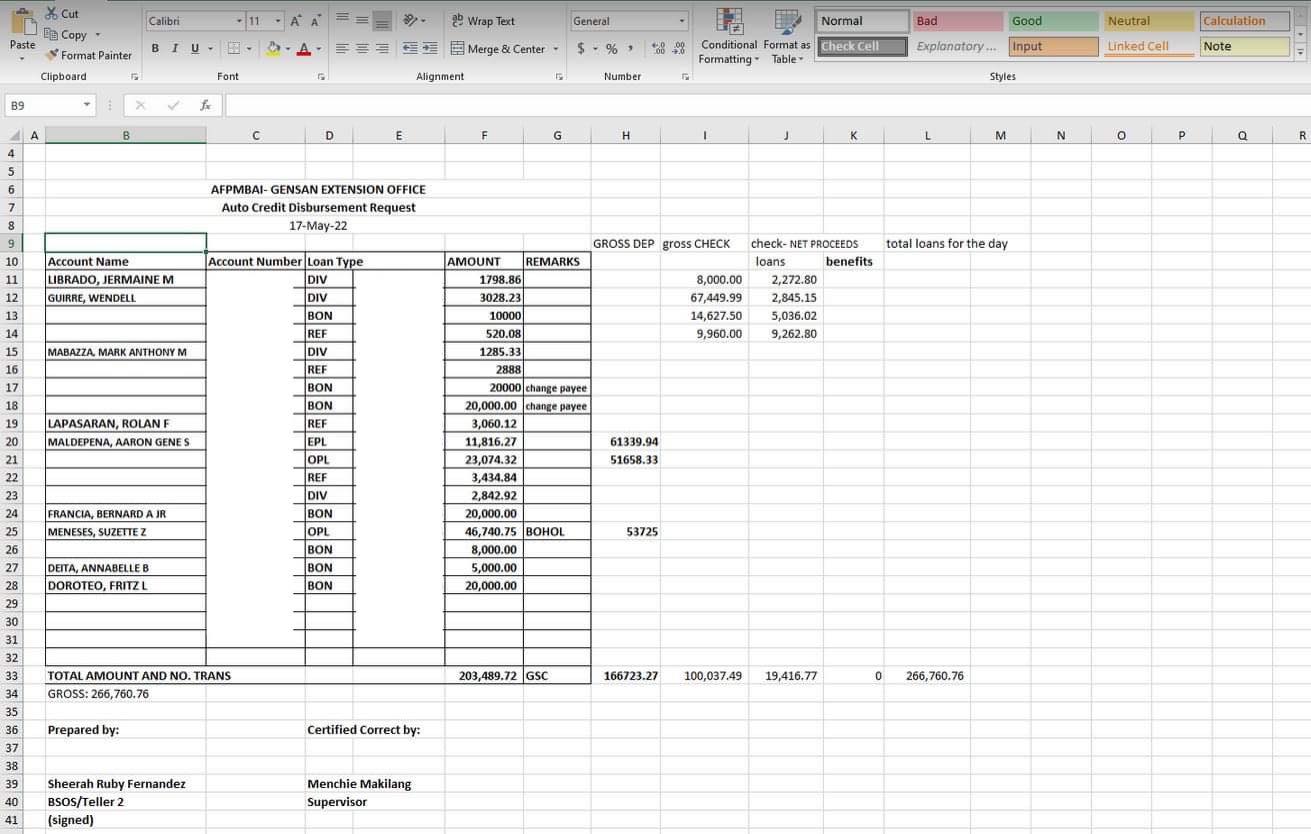This screenshot has width=1311, height=834.
Task: Click inside the formula bar
Action: [767, 105]
